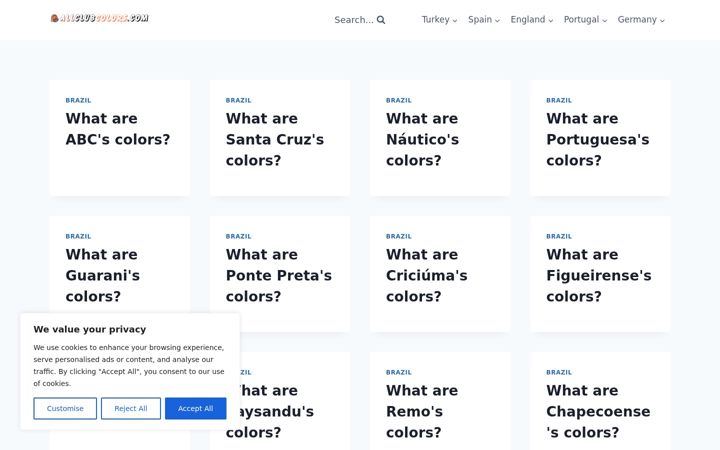This screenshot has height=450, width=720.
Task: Click the AllClubColors.com site logo
Action: pyautogui.click(x=100, y=18)
